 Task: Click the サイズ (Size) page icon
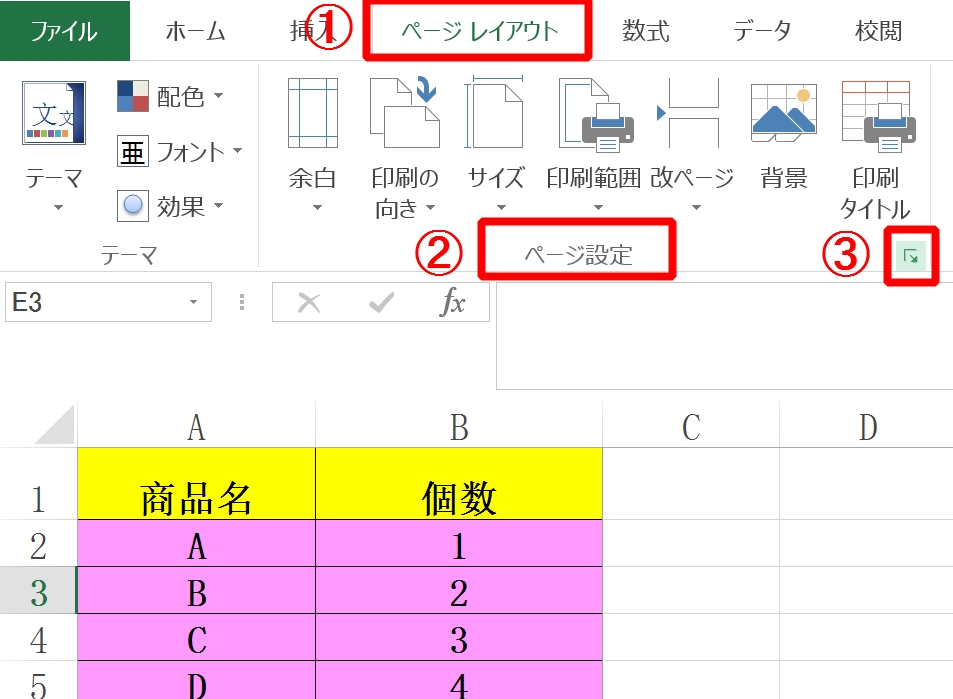[496, 112]
